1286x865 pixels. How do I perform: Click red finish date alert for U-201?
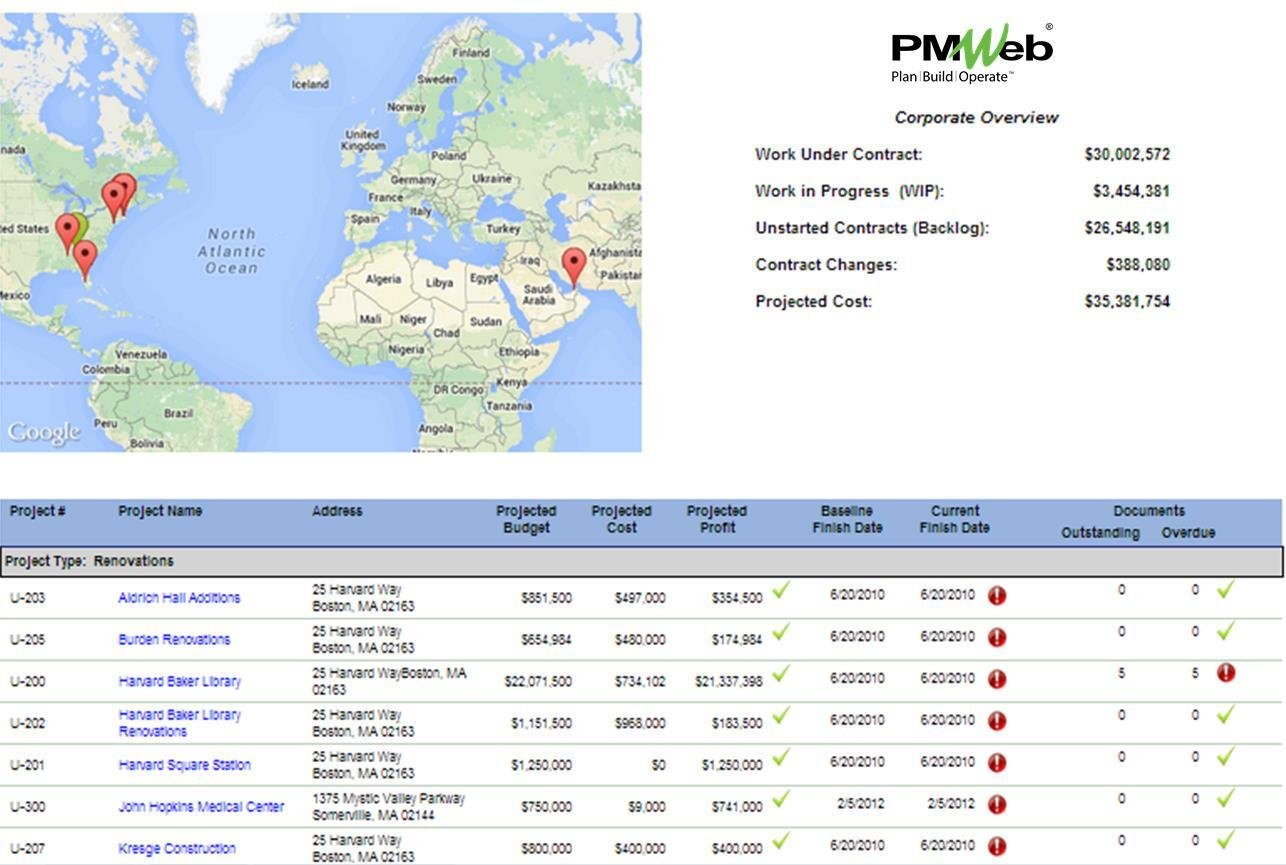point(997,764)
